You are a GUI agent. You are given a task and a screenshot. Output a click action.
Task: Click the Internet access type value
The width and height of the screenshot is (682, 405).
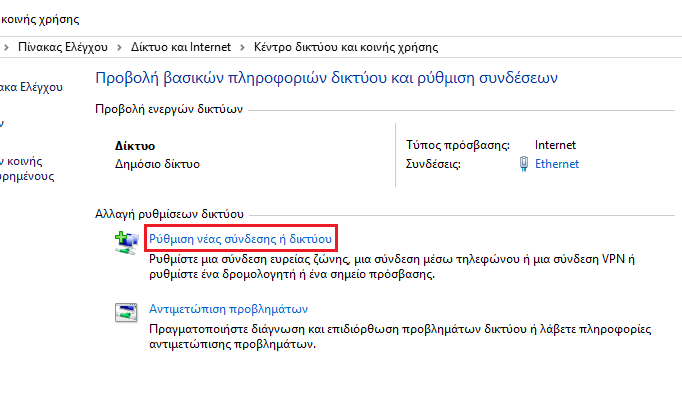tap(555, 145)
